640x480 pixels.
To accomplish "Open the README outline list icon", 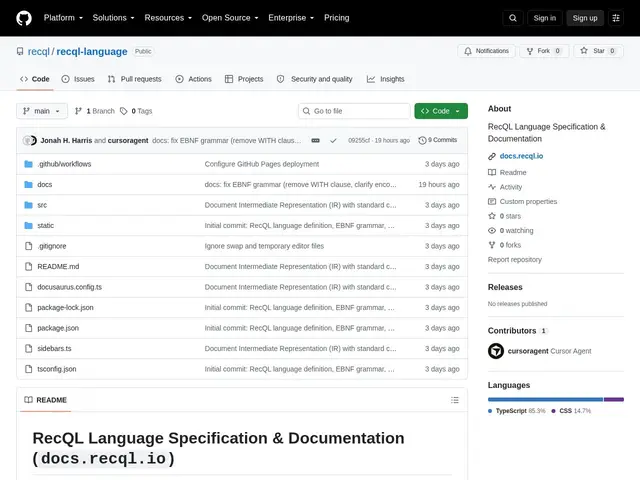I will tap(455, 400).
